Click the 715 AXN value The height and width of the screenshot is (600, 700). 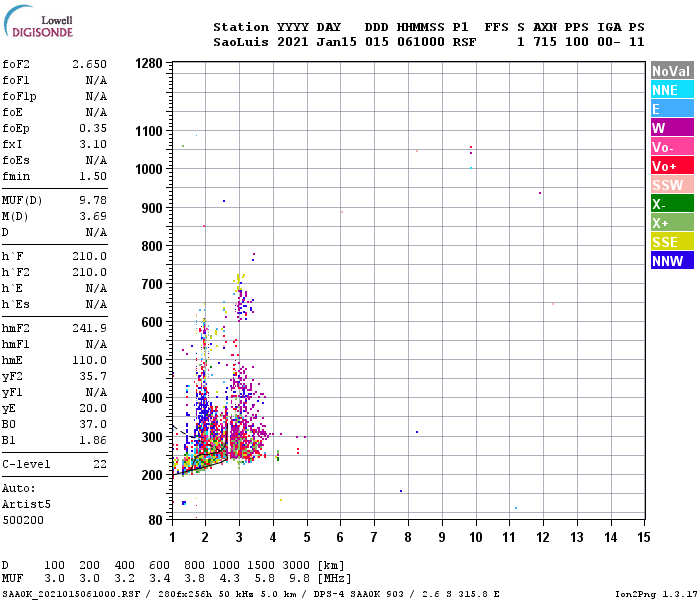click(545, 42)
